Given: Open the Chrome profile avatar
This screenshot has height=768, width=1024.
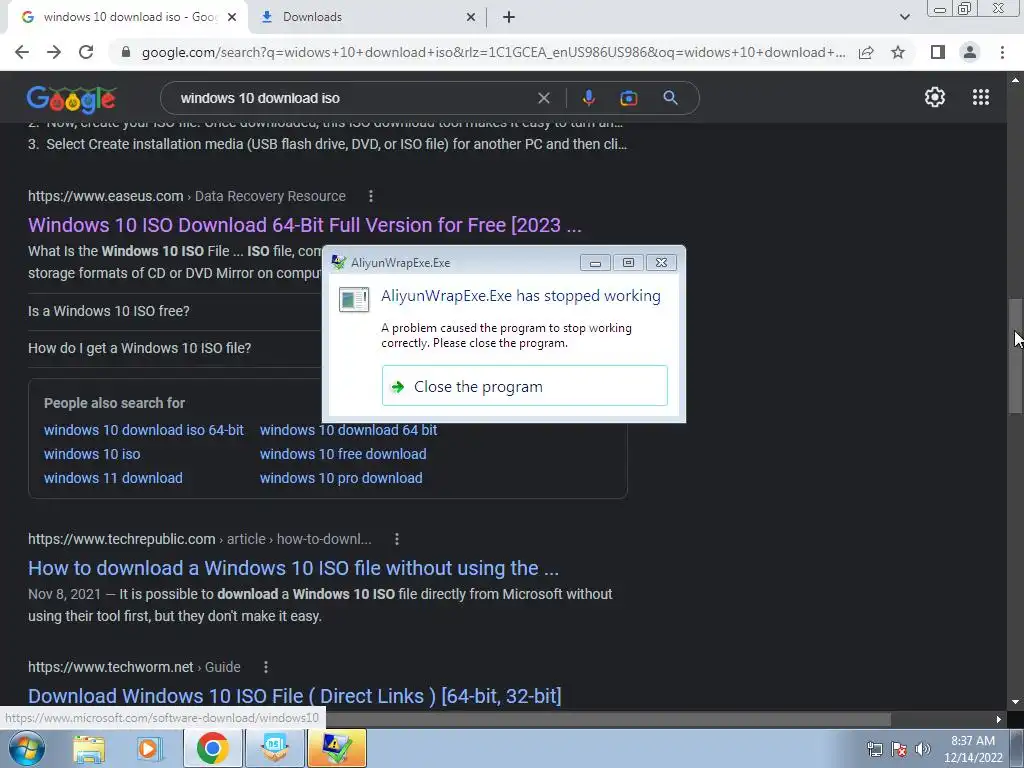Looking at the screenshot, I should (970, 52).
